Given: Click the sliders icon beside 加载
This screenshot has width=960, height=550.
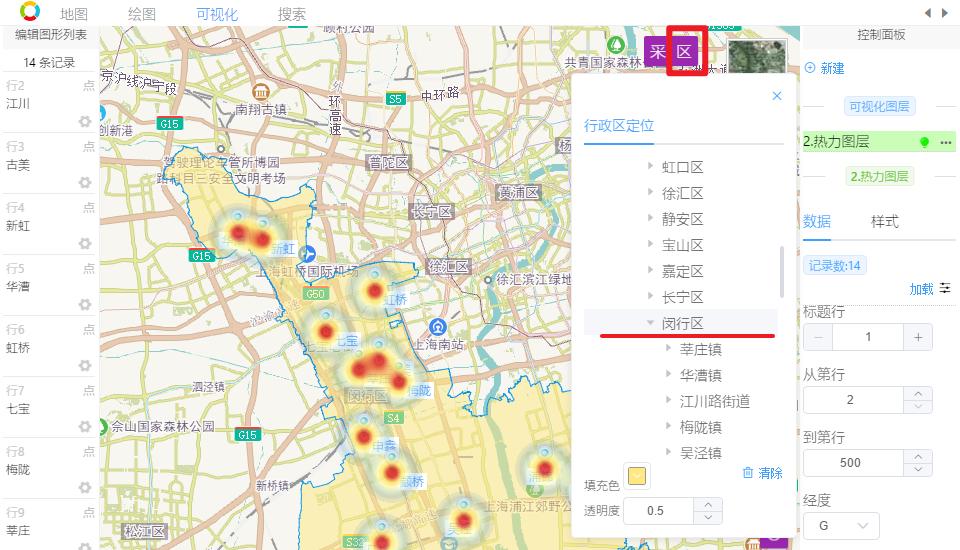Looking at the screenshot, I should click(x=945, y=288).
